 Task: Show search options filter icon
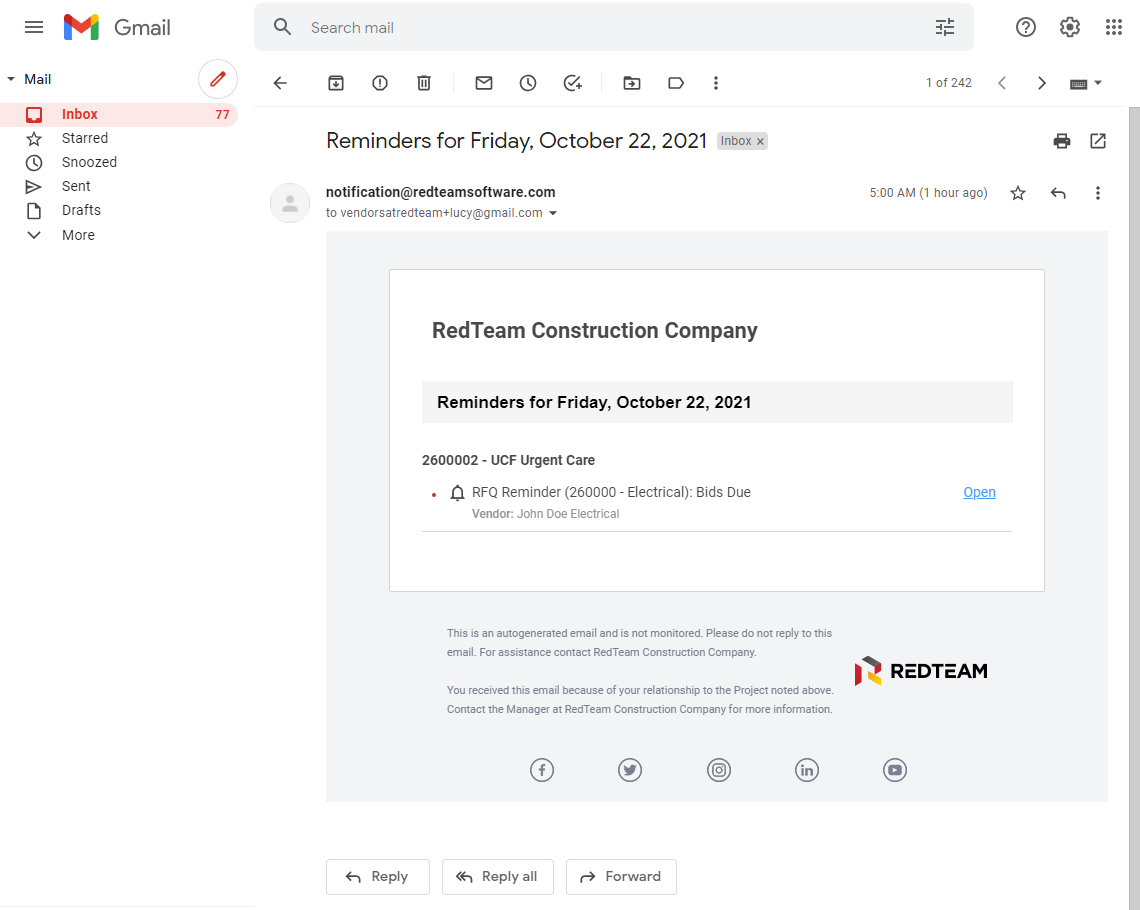[944, 28]
